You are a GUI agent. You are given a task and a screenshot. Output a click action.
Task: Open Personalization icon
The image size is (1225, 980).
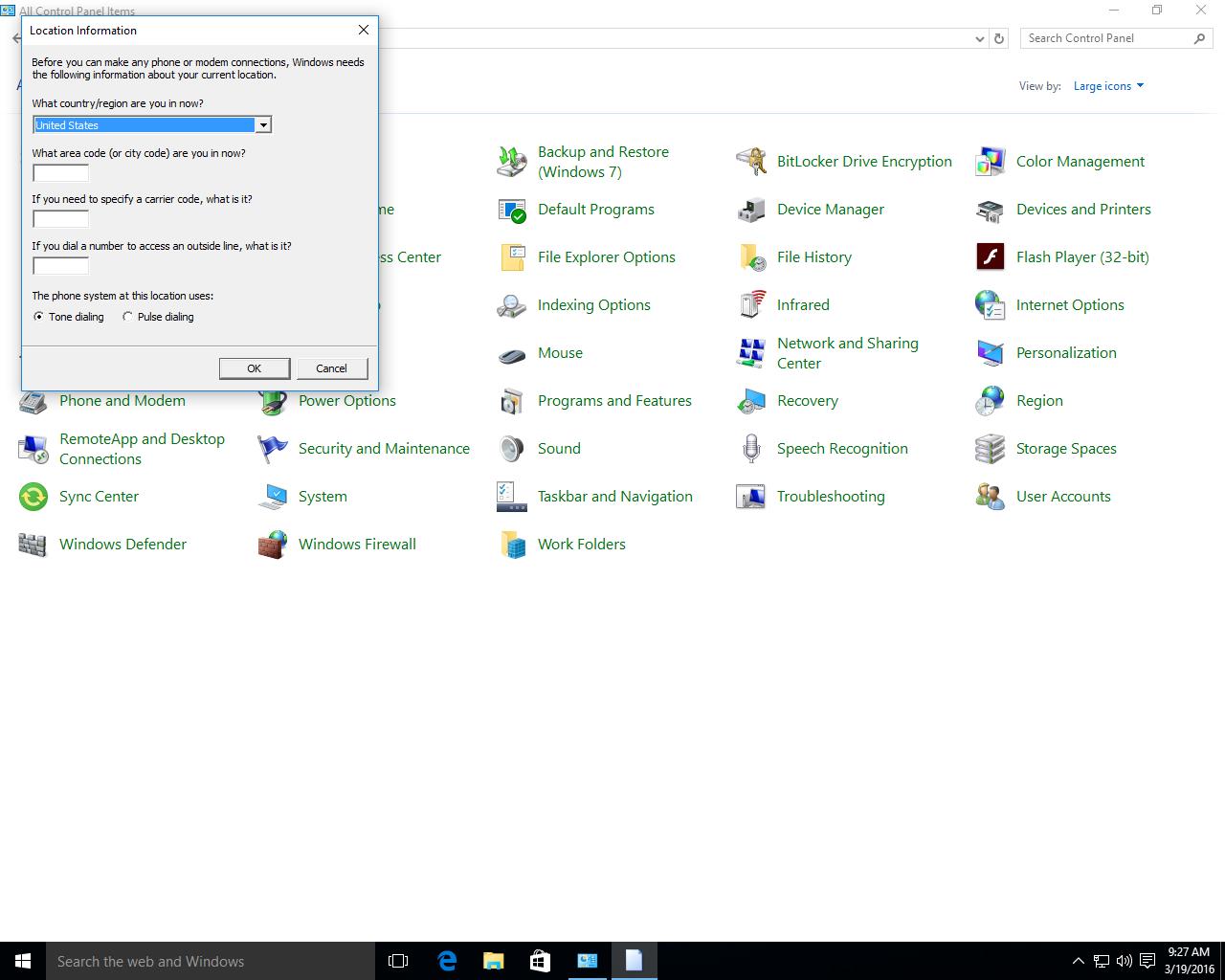[991, 353]
